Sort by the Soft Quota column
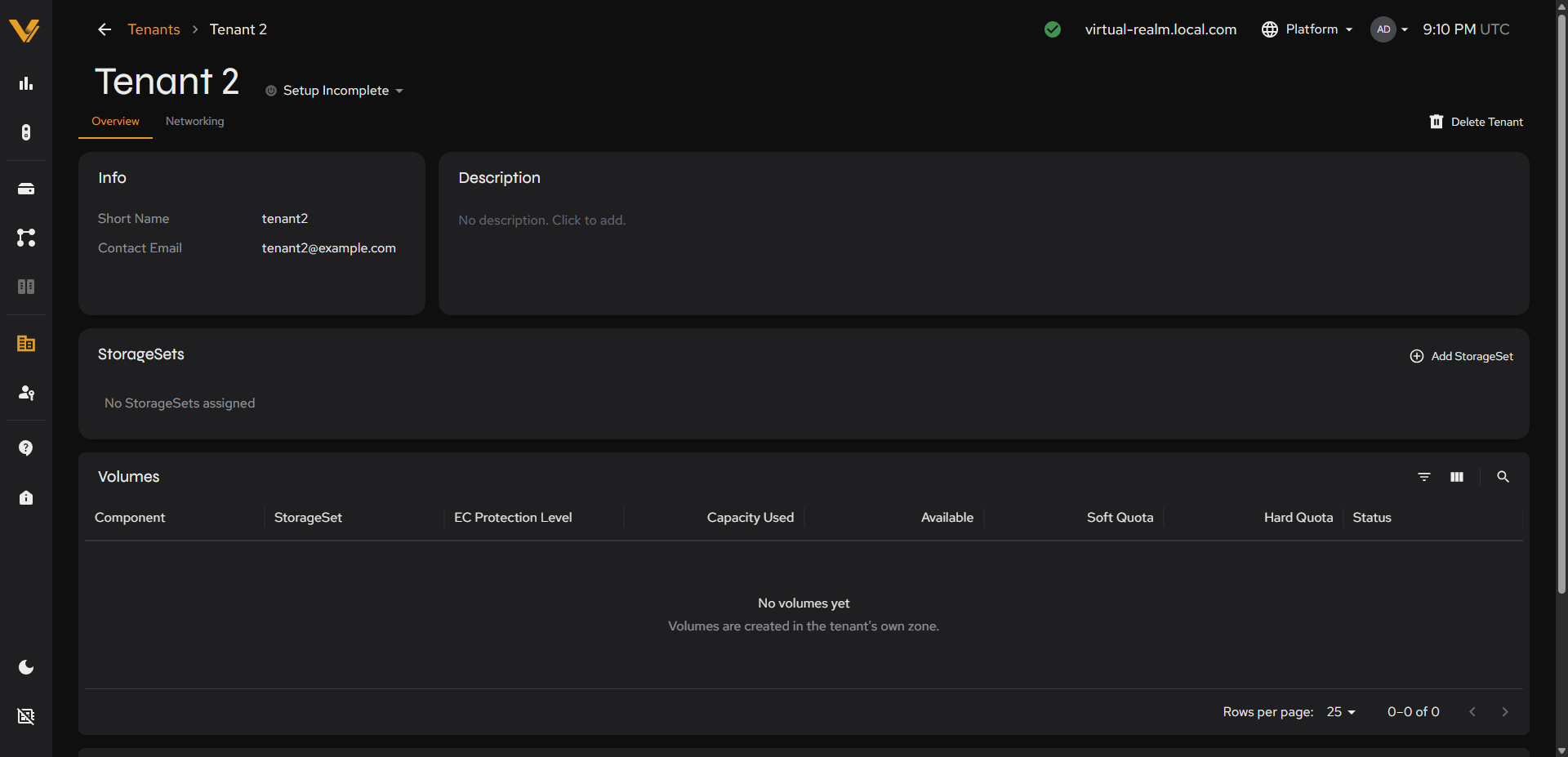The height and width of the screenshot is (757, 1568). (x=1120, y=518)
